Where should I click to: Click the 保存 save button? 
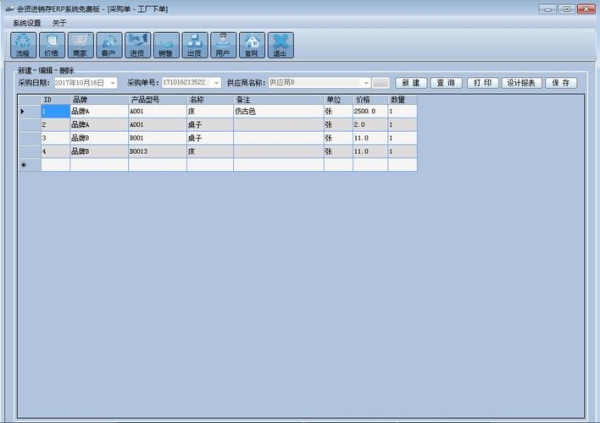tap(561, 83)
